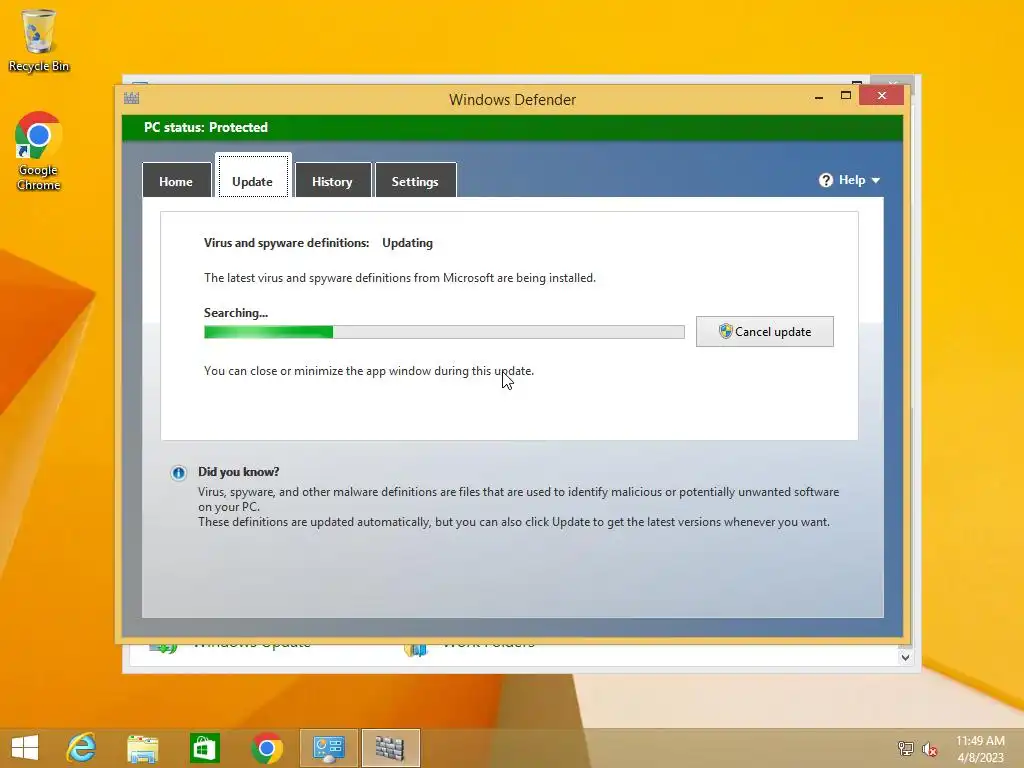1024x768 pixels.
Task: Click the Did you know info icon
Action: [x=178, y=473]
